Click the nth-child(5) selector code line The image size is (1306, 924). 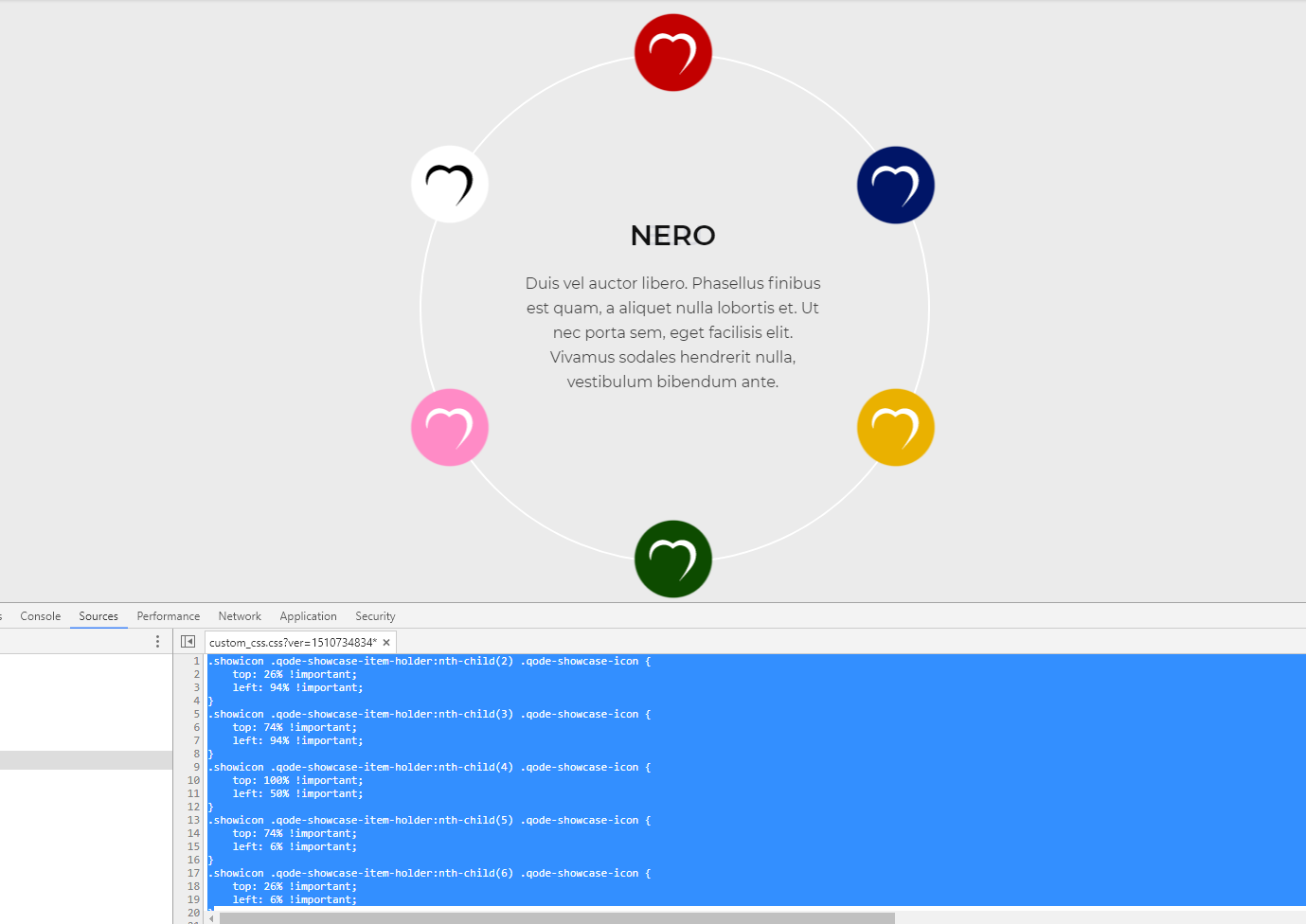[x=429, y=820]
